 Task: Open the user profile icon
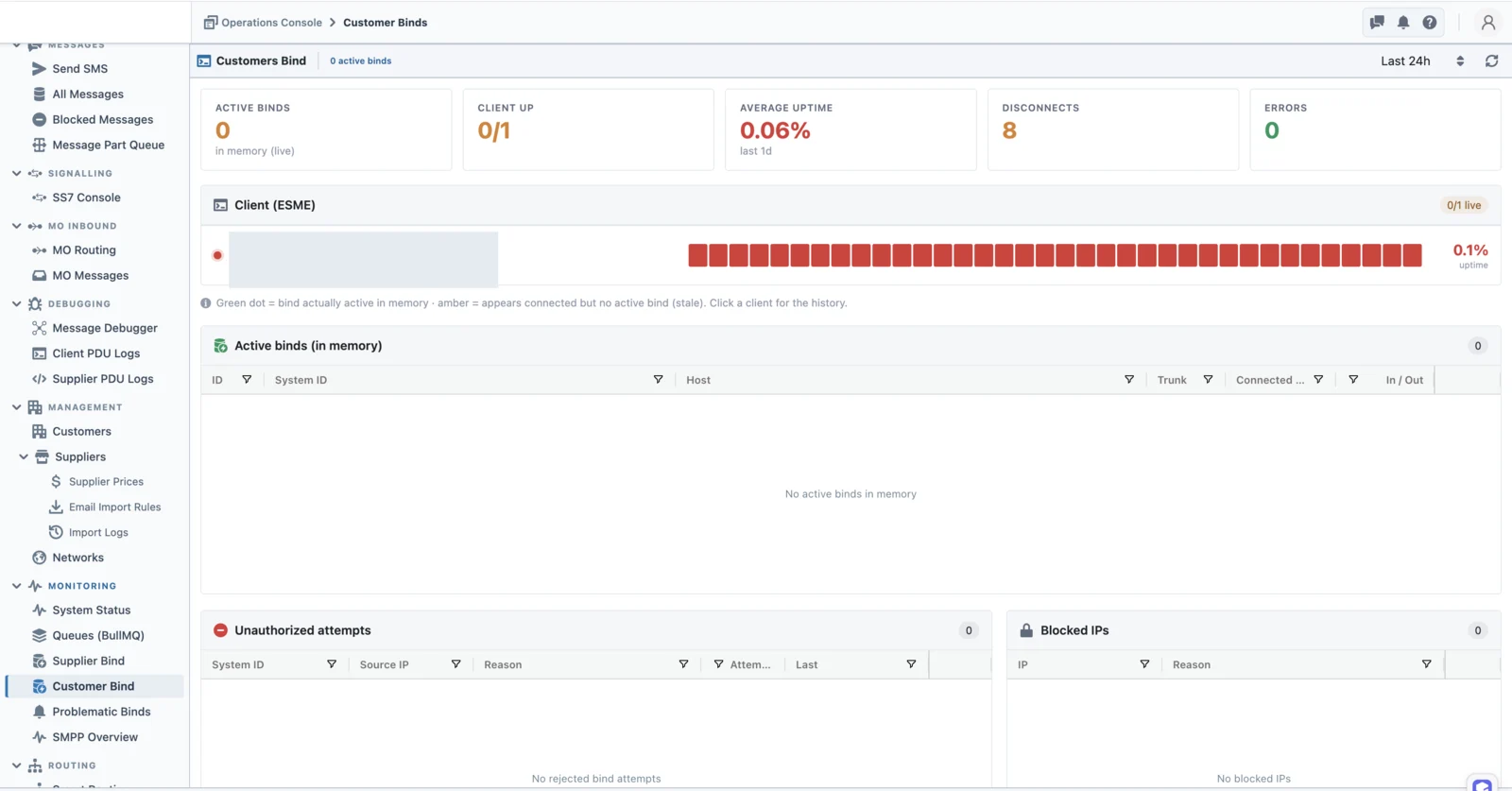(1488, 23)
